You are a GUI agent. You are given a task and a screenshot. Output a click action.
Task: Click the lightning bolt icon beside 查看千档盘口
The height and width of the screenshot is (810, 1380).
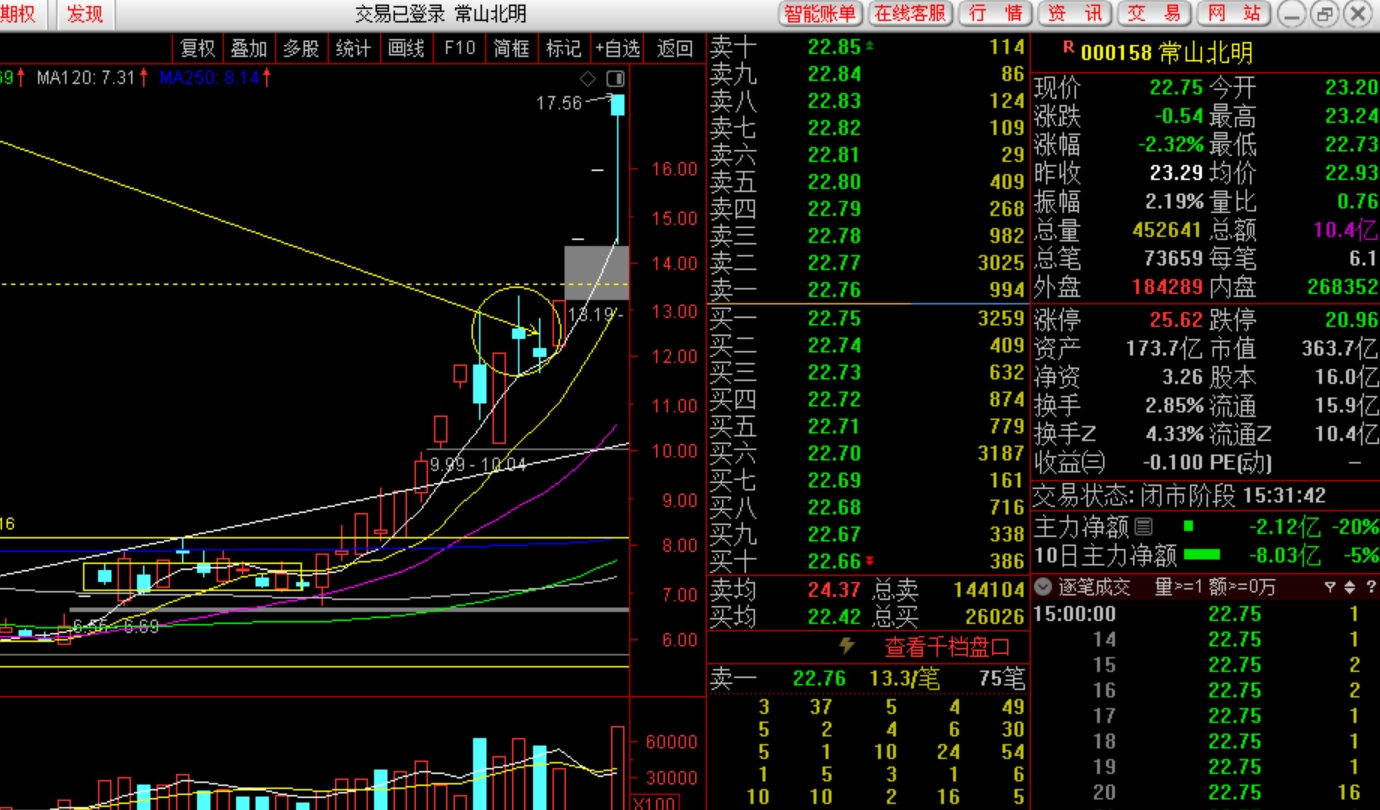847,646
